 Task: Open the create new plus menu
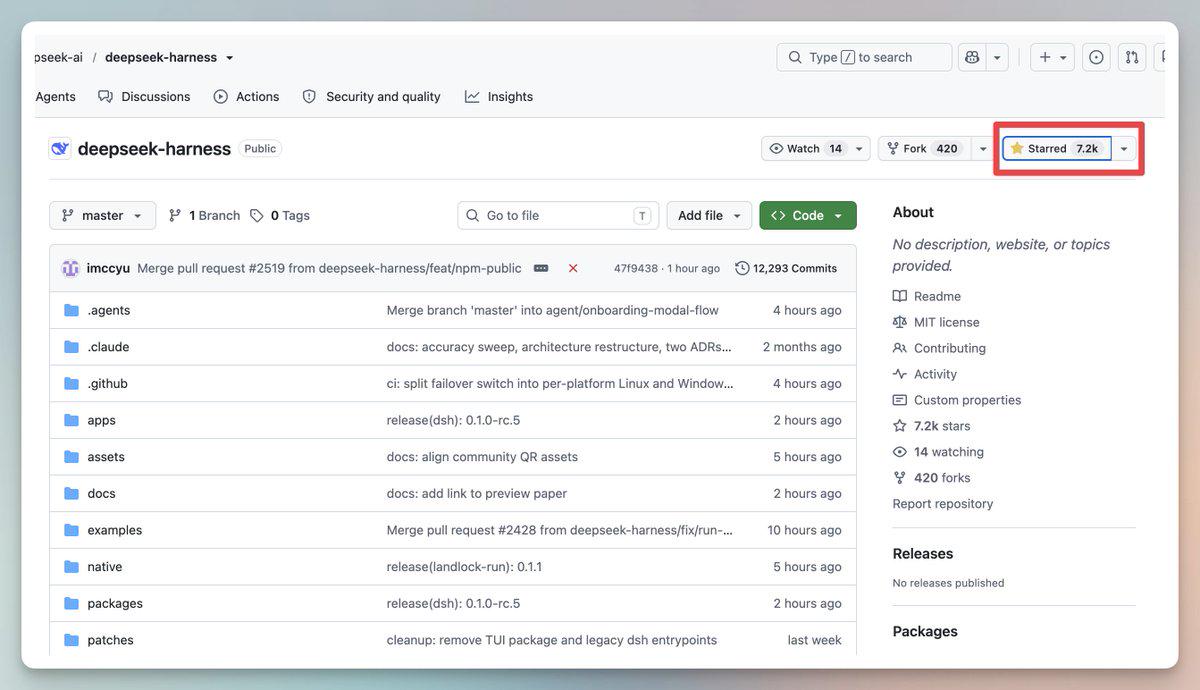point(1052,57)
